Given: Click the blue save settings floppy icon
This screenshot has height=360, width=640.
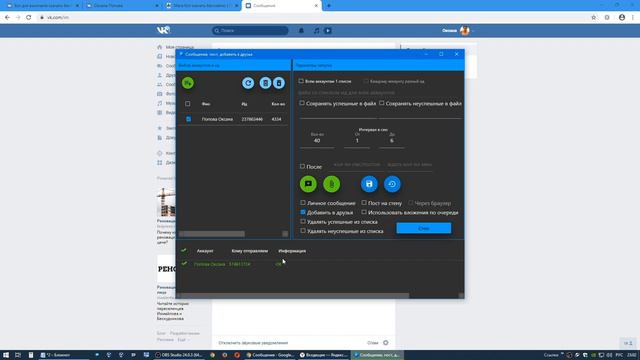Looking at the screenshot, I should point(369,184).
